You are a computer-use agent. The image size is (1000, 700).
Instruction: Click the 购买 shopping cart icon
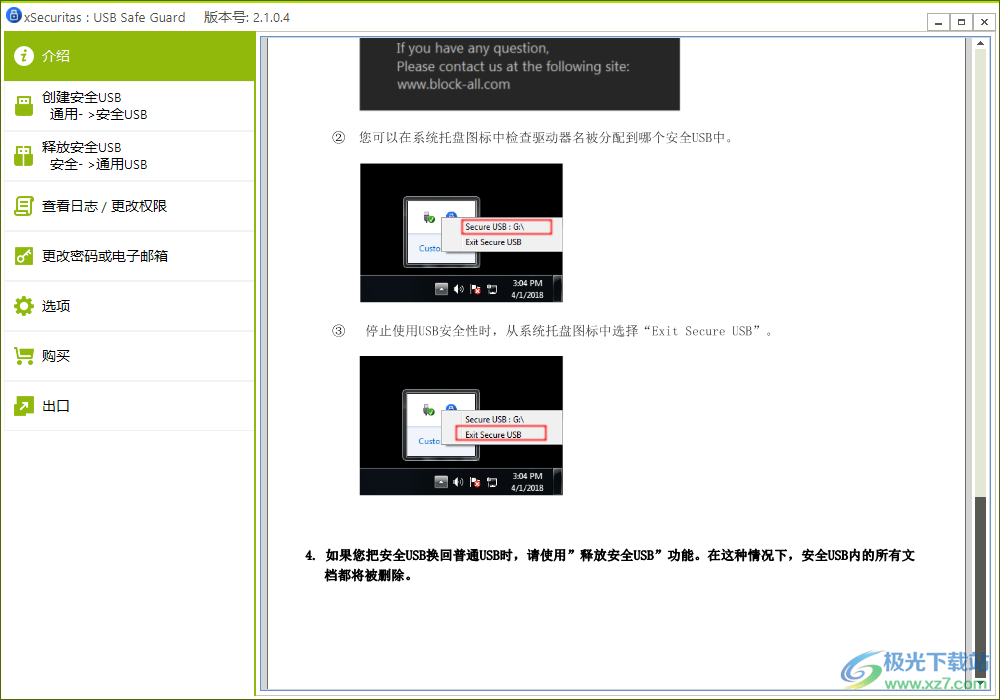coord(23,356)
